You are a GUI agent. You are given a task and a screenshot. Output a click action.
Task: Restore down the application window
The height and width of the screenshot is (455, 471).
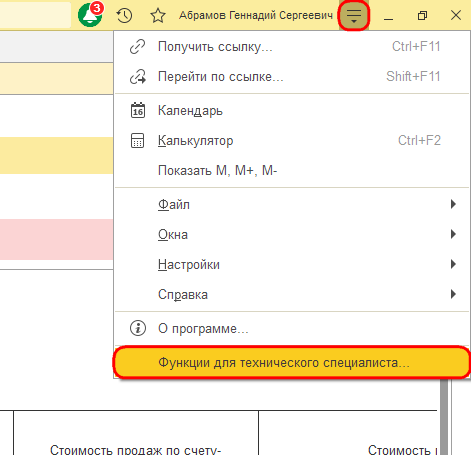[422, 16]
